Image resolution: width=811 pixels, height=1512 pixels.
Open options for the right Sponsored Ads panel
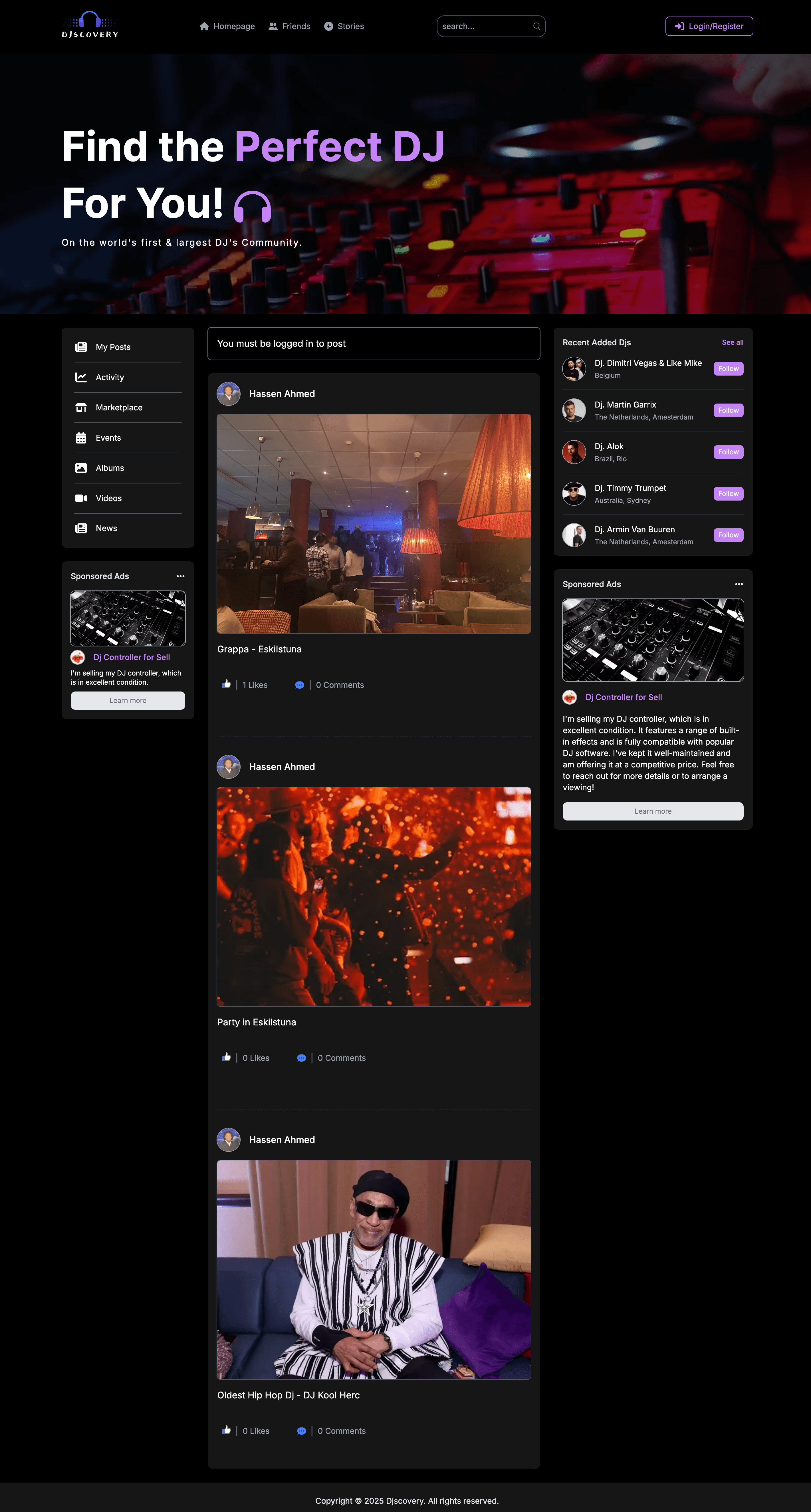(x=739, y=584)
